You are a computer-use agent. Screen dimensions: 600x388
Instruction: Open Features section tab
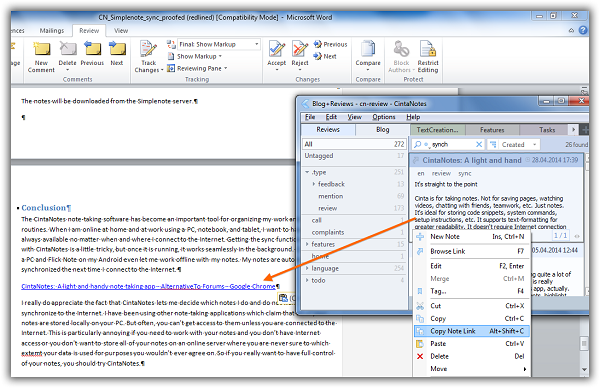pyautogui.click(x=492, y=130)
